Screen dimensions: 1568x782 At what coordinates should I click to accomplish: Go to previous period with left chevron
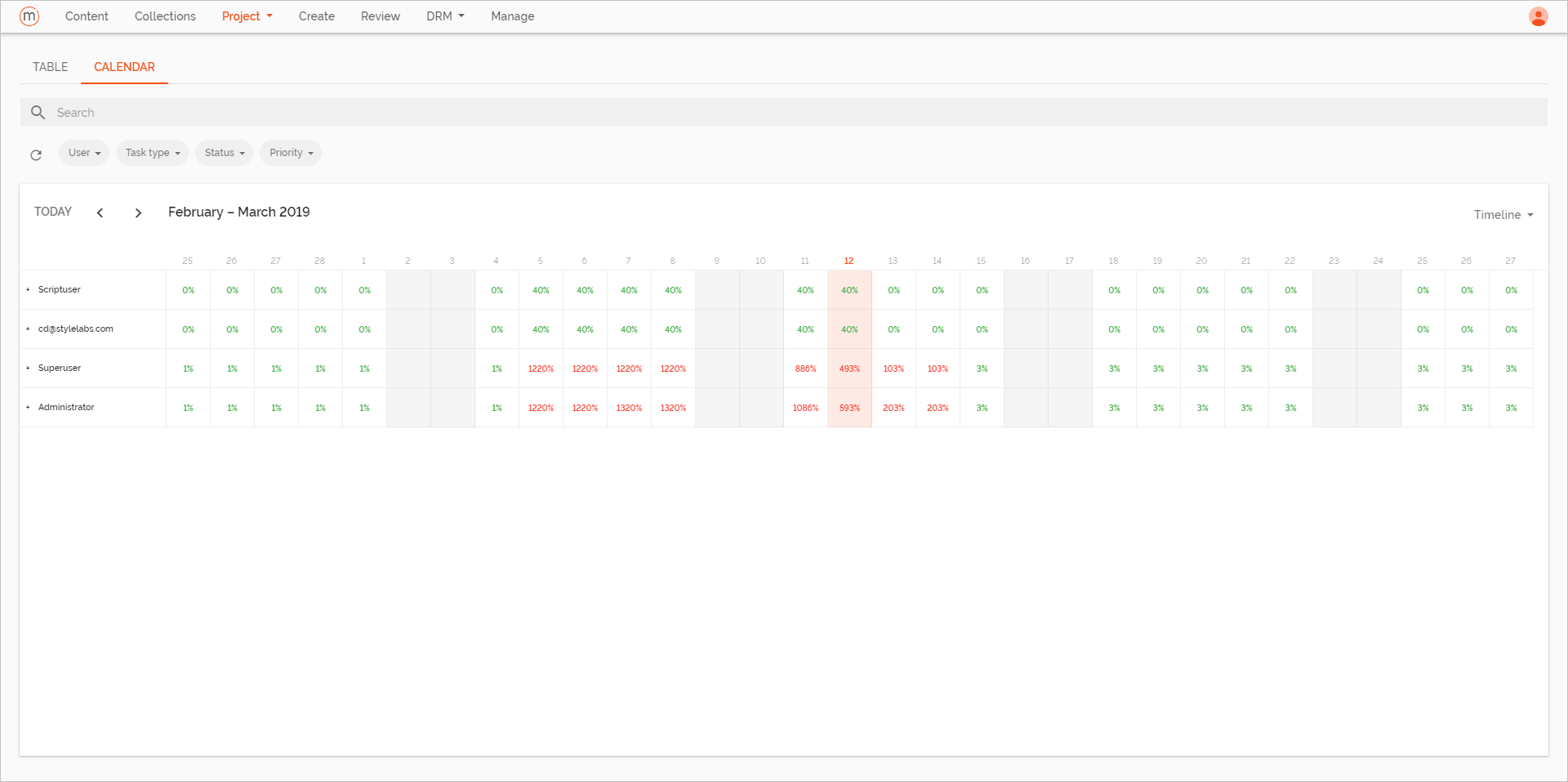(x=100, y=212)
